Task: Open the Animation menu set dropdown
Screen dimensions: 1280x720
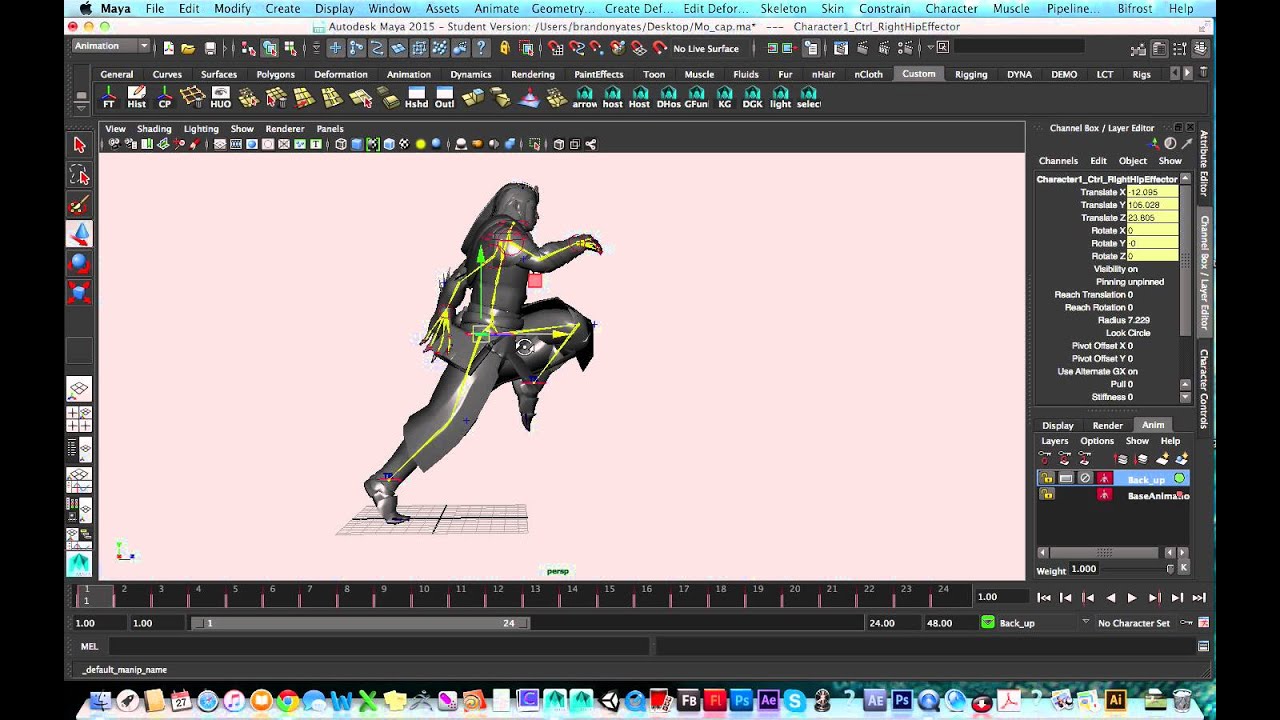Action: [x=111, y=46]
